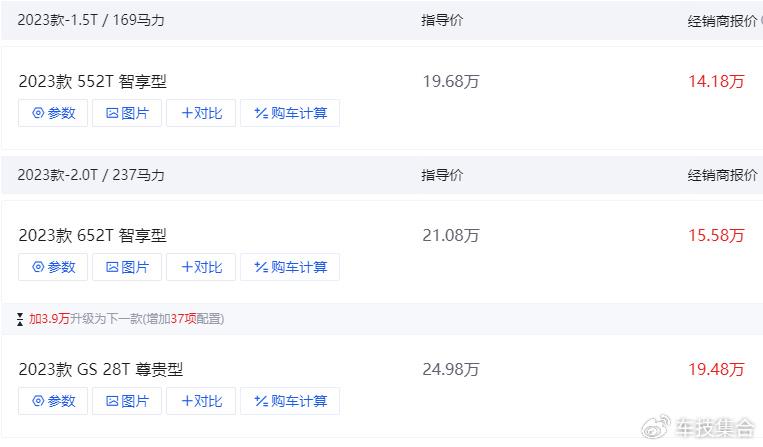Open 参数 for GS 28T 尊贵型
Image resolution: width=763 pixels, height=447 pixels.
[x=53, y=401]
